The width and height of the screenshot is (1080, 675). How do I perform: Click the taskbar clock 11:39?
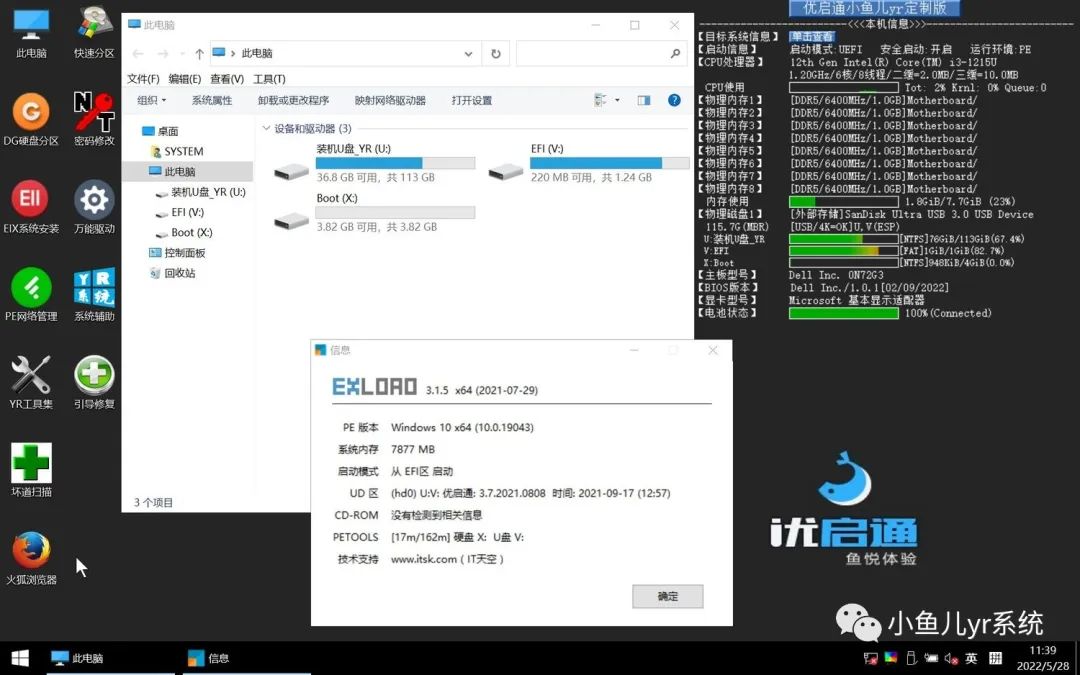tap(1043, 650)
